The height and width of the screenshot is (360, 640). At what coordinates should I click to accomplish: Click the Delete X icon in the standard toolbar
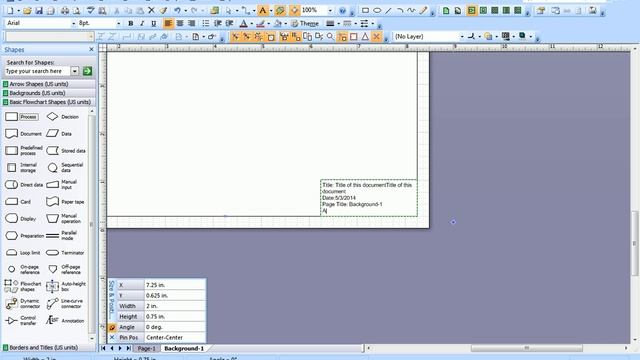[x=151, y=11]
